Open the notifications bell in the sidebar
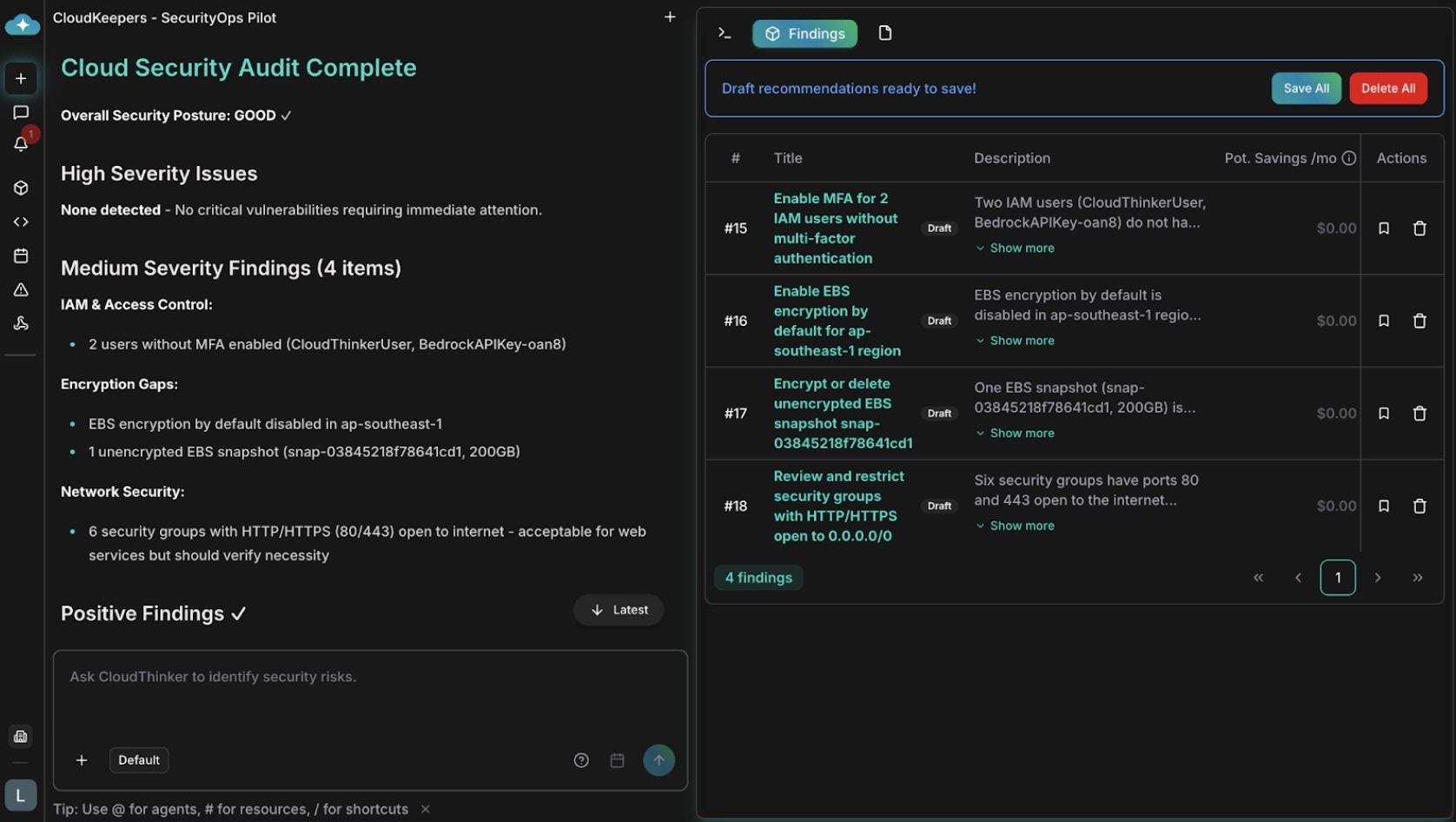Image resolution: width=1456 pixels, height=822 pixels. click(x=21, y=144)
